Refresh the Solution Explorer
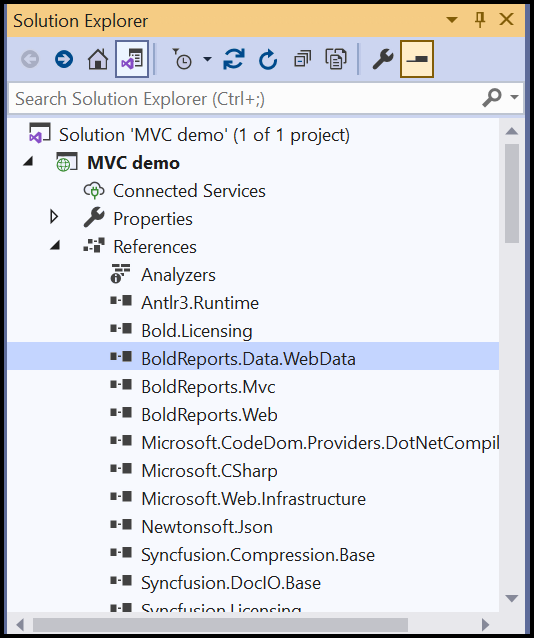Viewport: 534px width, 638px height. click(268, 59)
